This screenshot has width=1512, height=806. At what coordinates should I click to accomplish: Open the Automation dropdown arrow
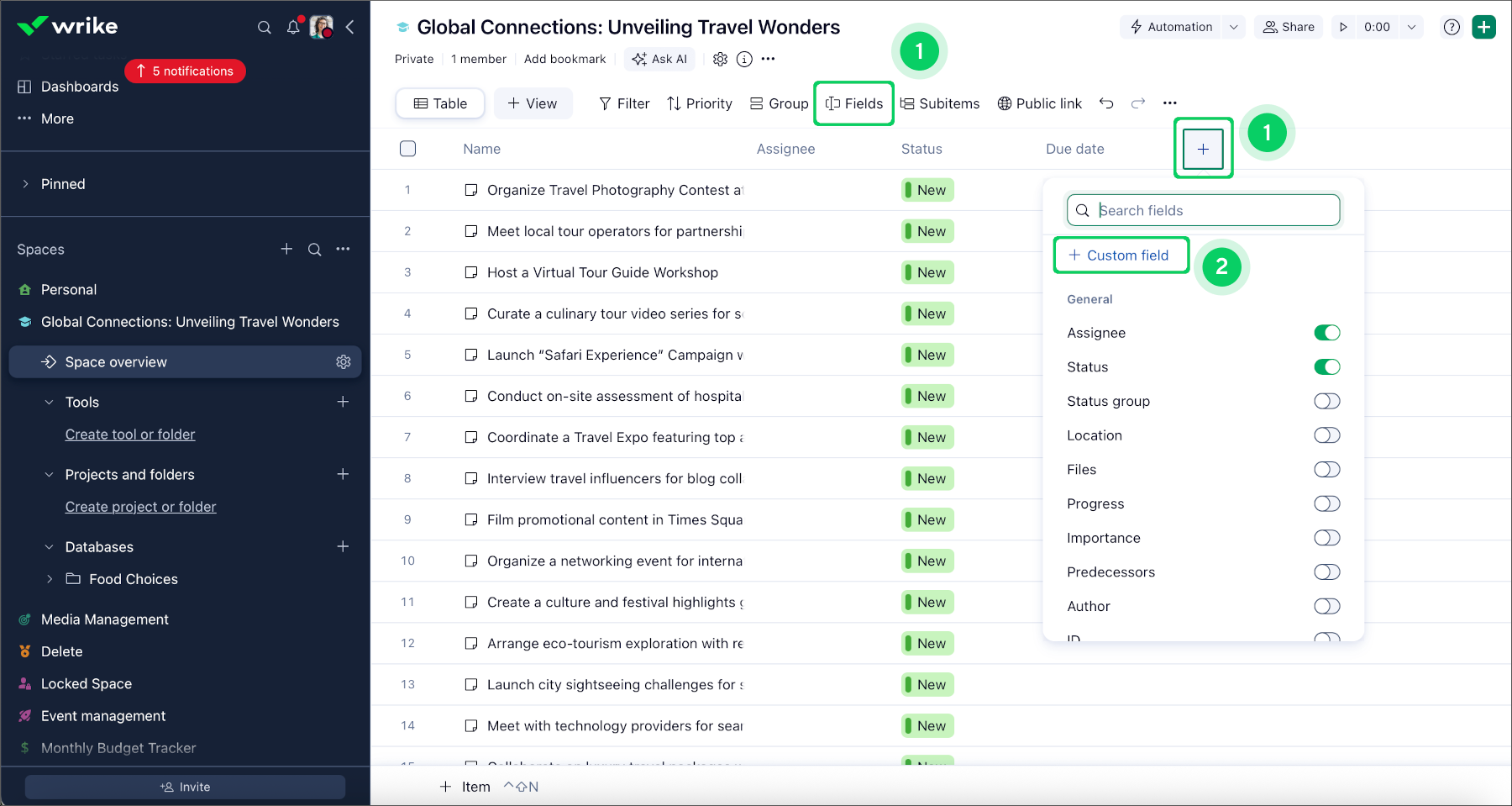1233,27
